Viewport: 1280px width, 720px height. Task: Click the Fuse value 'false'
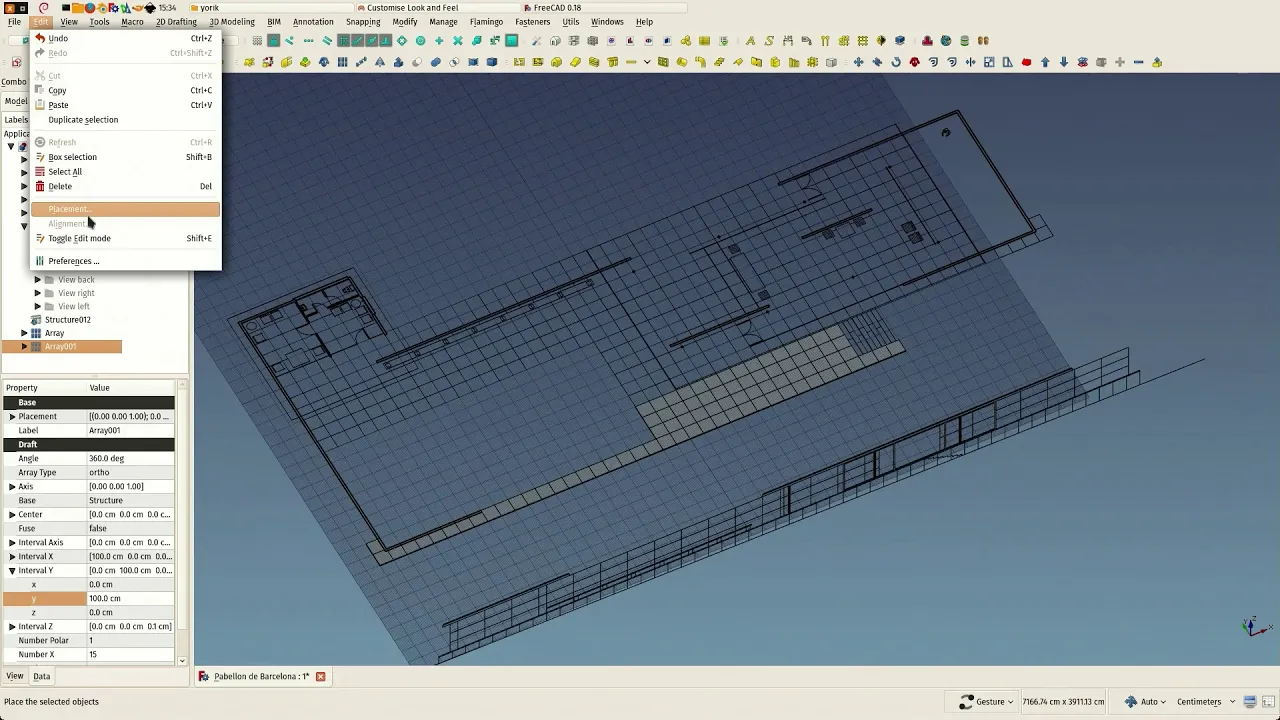(131, 528)
